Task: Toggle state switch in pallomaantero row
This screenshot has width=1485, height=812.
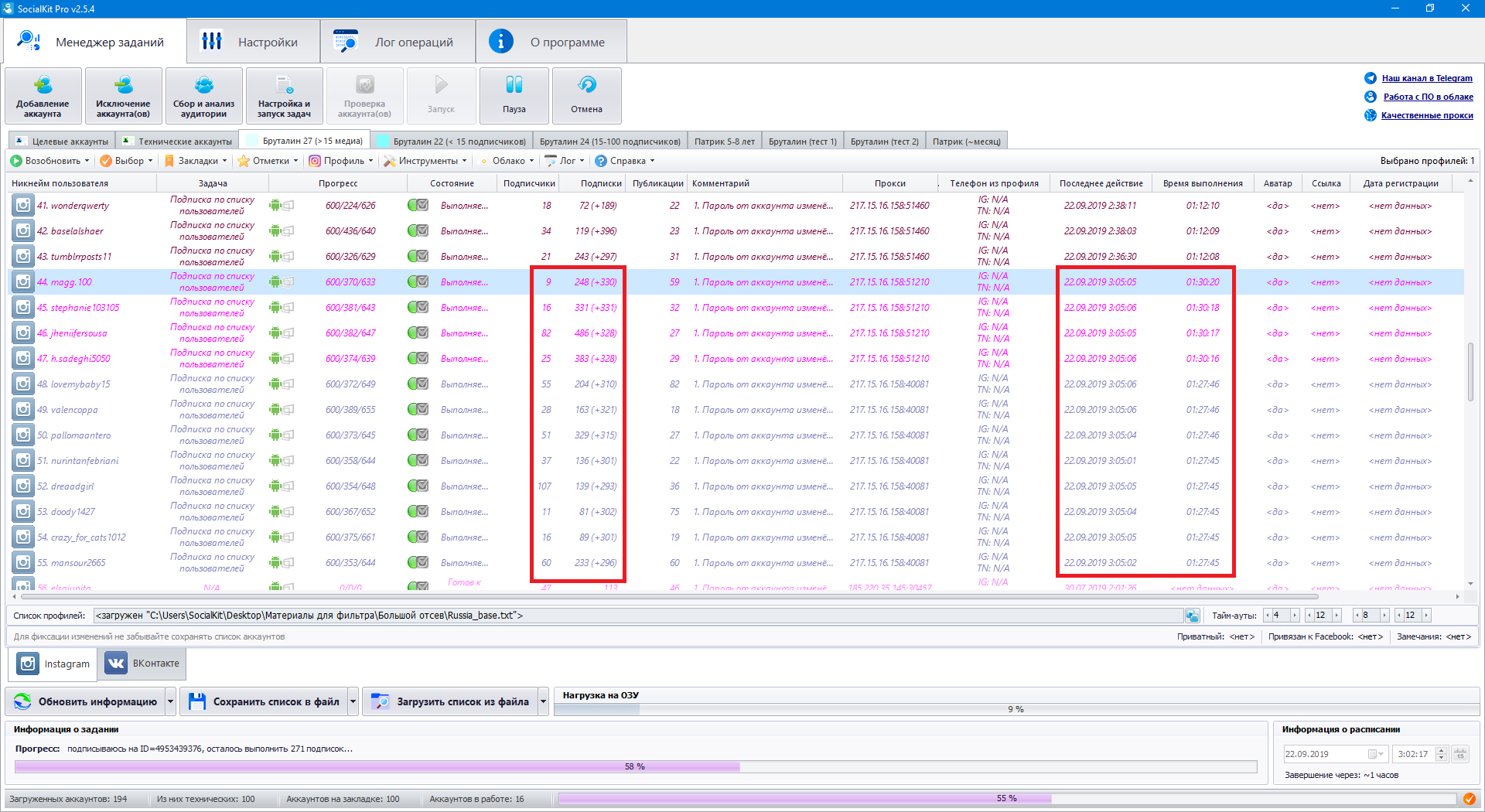Action: click(x=418, y=435)
